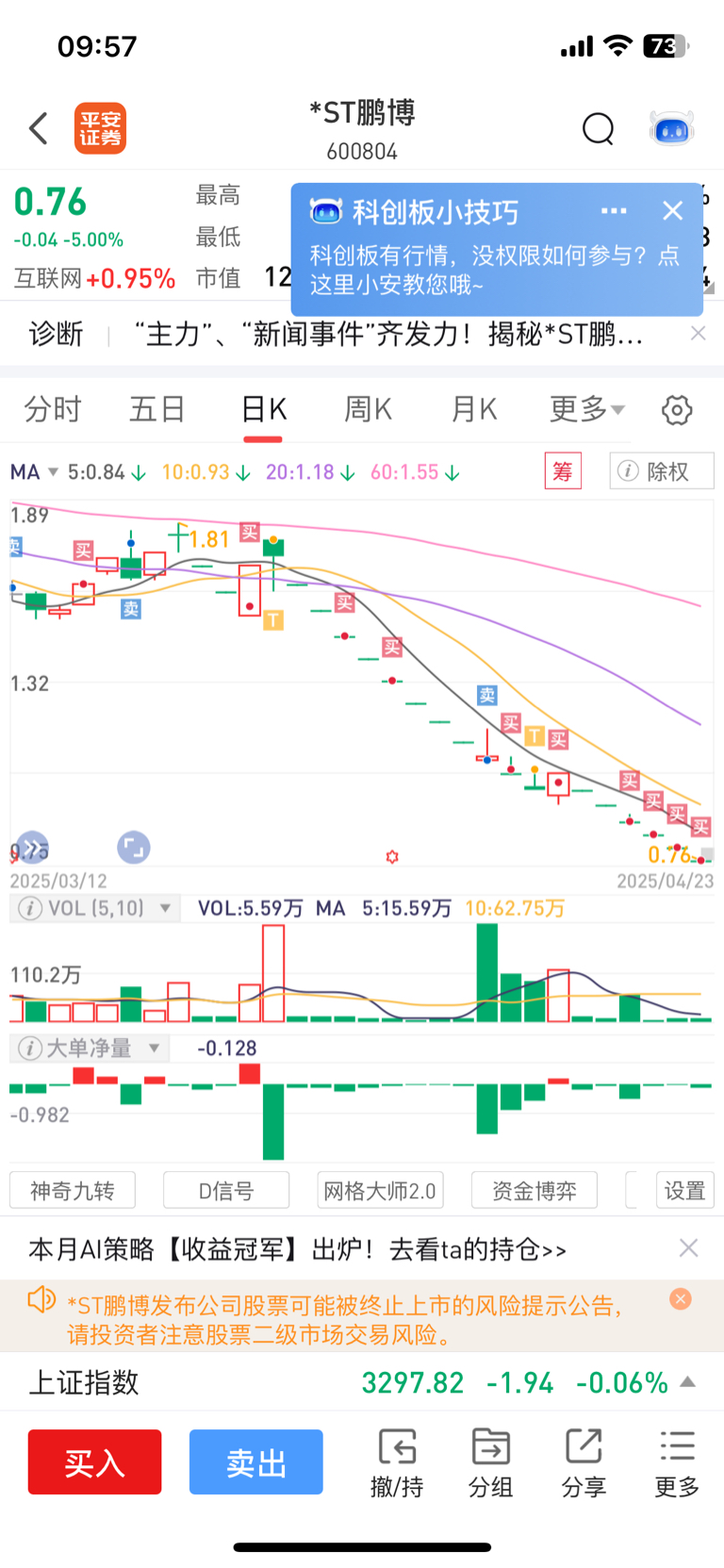Viewport: 724px width, 1568px height.
Task: Tap the 科创板小技巧 tip message text
Action: tap(495, 269)
